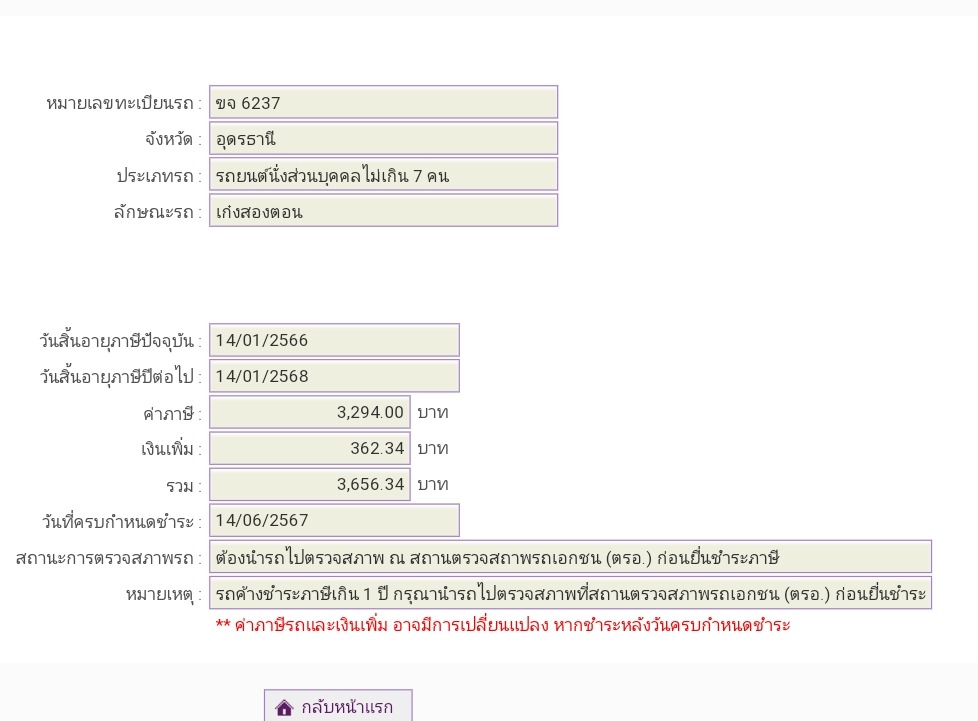Select the ค่าภาษี amount field 3,294.00

(309, 412)
